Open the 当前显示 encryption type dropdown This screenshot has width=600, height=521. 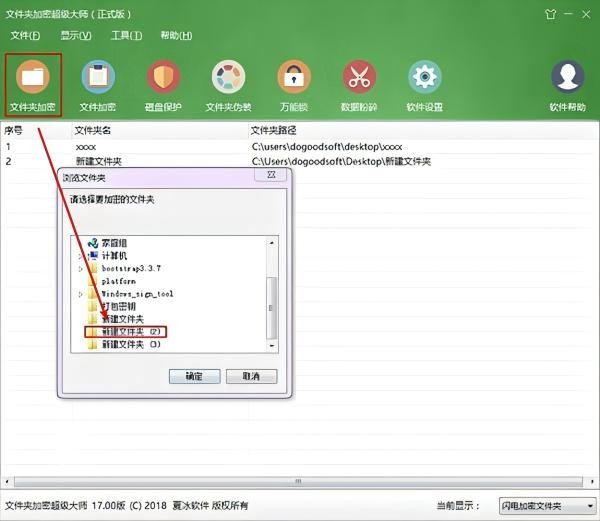pos(546,506)
